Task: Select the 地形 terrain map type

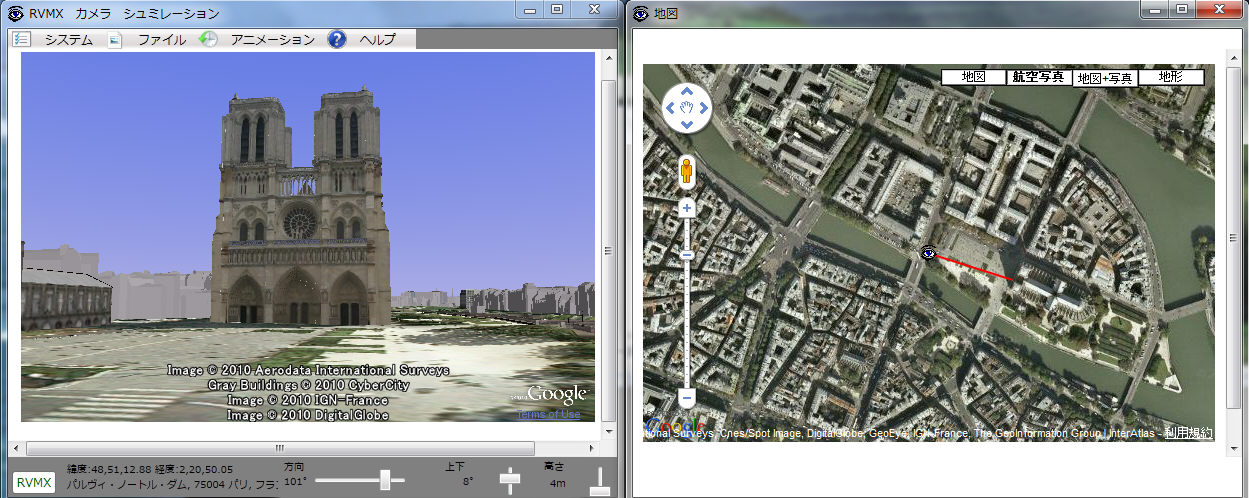Action: 1170,77
